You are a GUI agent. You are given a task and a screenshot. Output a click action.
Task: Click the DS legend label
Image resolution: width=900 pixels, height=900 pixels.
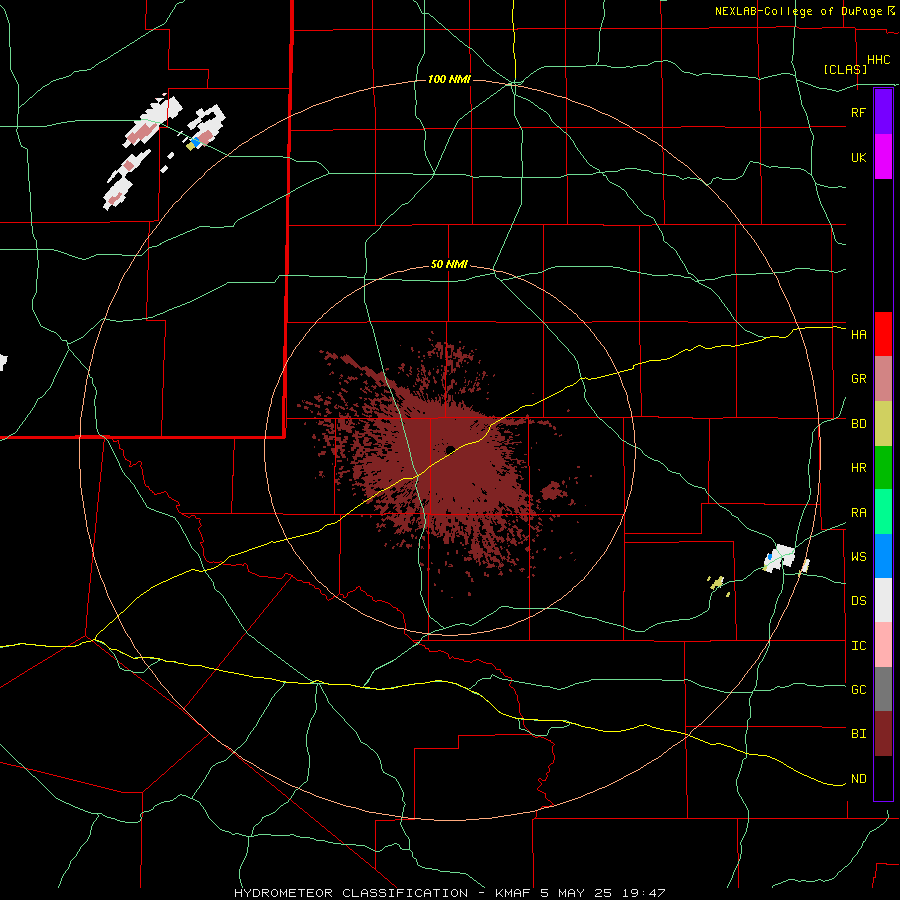[x=859, y=601]
